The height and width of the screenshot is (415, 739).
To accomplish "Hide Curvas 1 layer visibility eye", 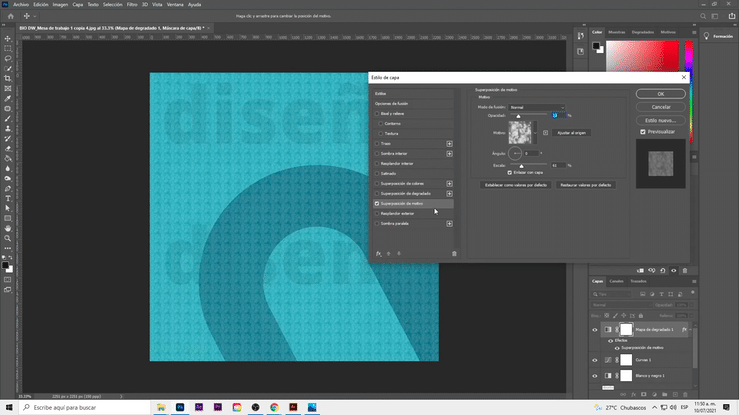I will pos(594,360).
